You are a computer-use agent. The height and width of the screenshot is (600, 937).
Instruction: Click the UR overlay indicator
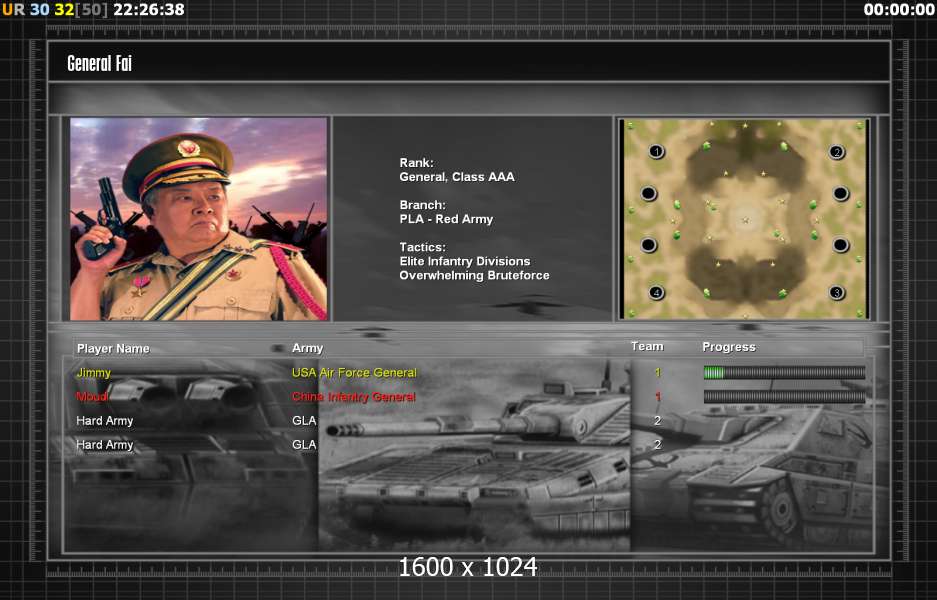point(14,10)
